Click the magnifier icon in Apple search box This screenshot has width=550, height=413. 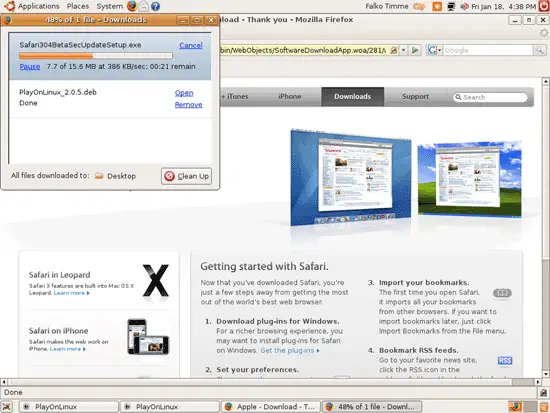pos(458,97)
